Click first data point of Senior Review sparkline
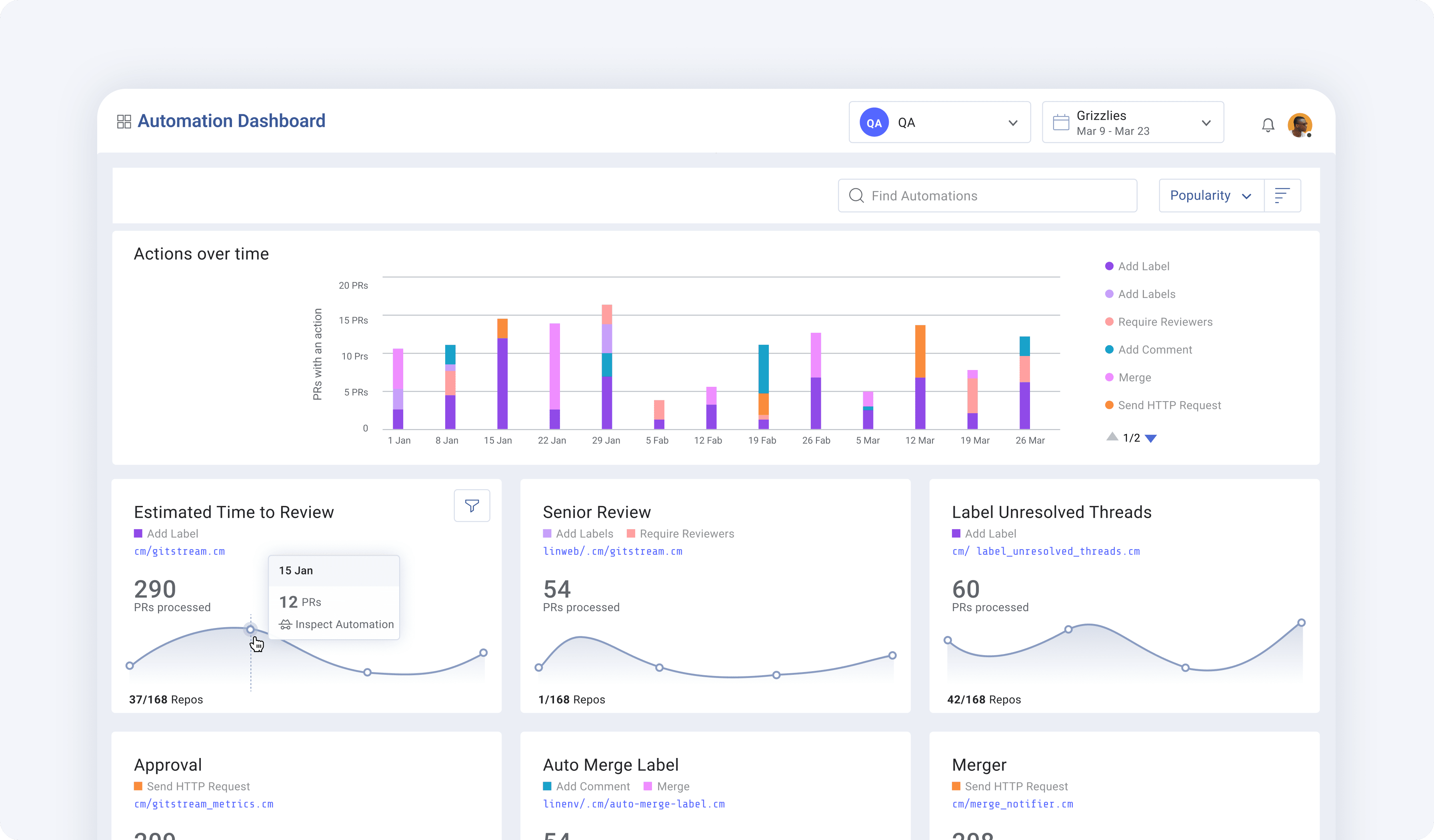 tap(538, 668)
